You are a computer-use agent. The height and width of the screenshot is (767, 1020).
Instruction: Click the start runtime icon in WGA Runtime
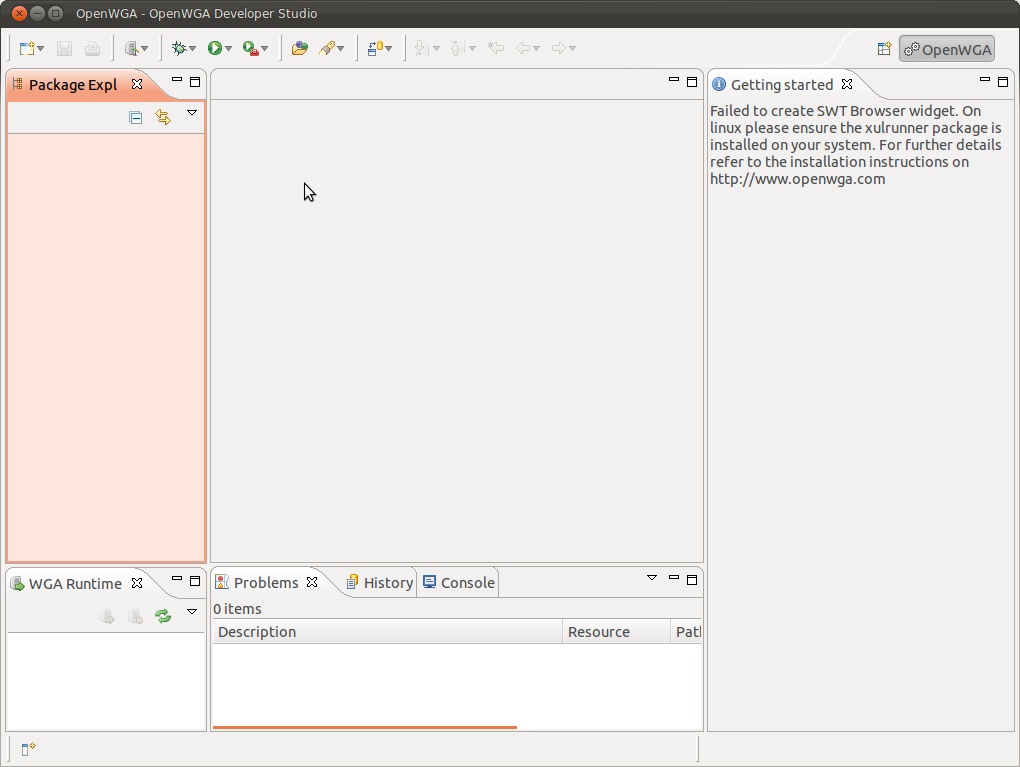(x=107, y=616)
